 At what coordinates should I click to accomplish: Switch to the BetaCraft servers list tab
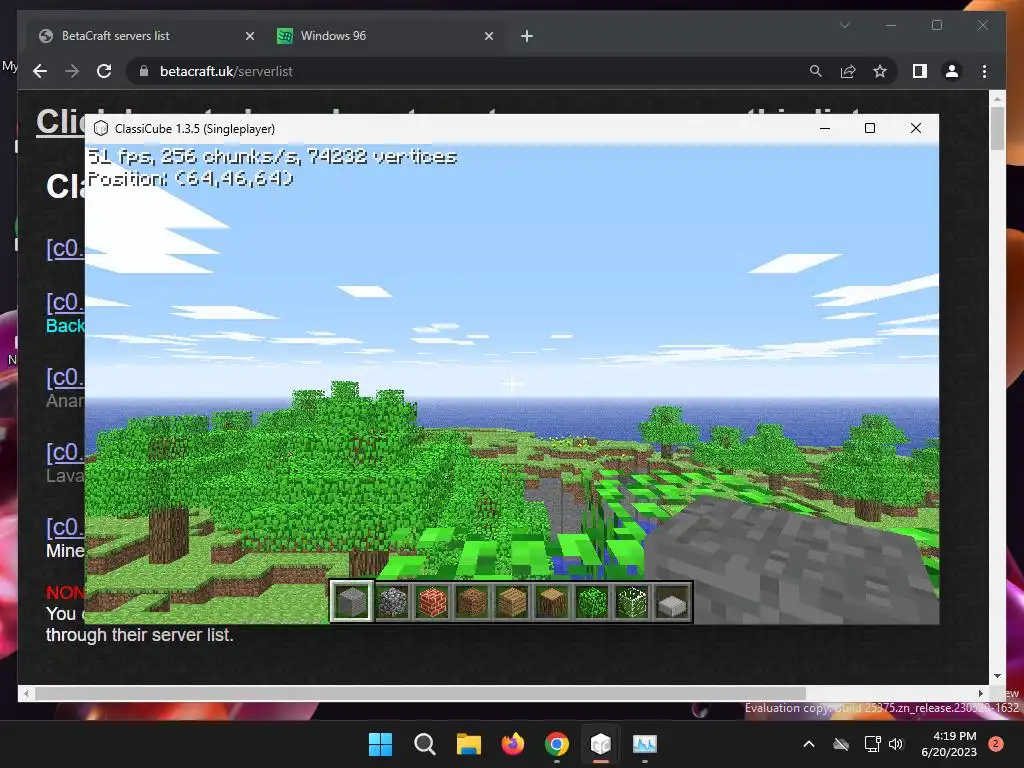pyautogui.click(x=146, y=36)
